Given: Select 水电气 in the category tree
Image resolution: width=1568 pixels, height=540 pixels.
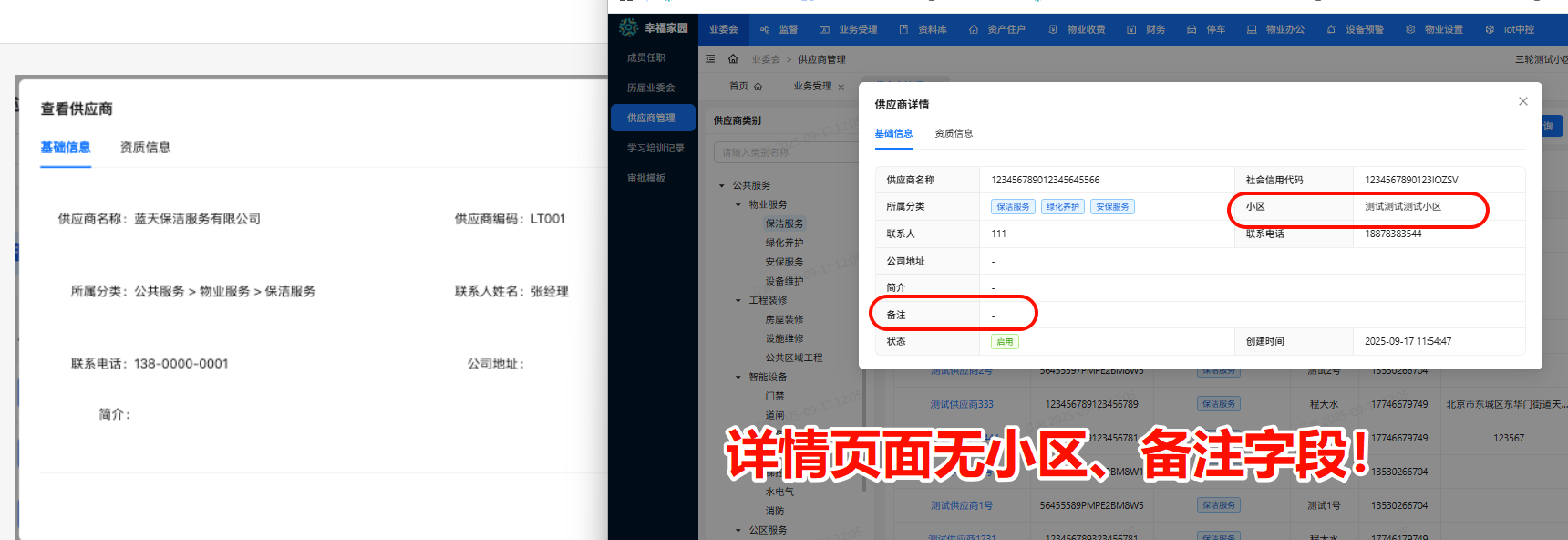Looking at the screenshot, I should pos(779,492).
